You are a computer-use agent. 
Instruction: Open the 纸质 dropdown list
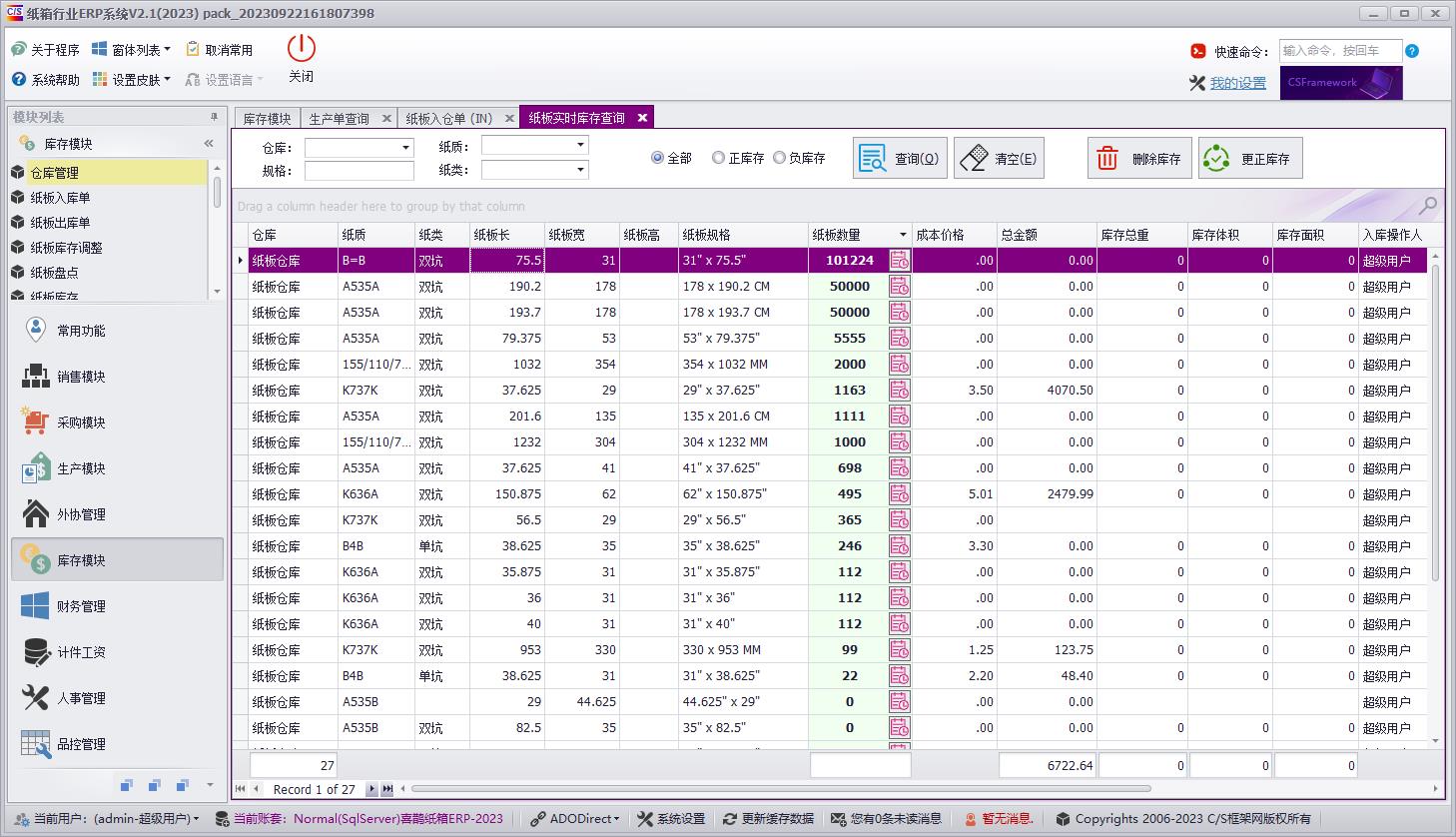(x=579, y=144)
